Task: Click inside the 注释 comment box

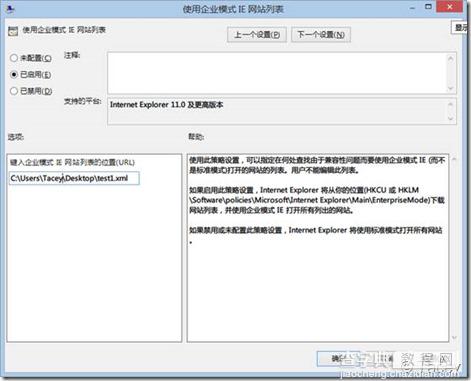Action: click(x=277, y=73)
